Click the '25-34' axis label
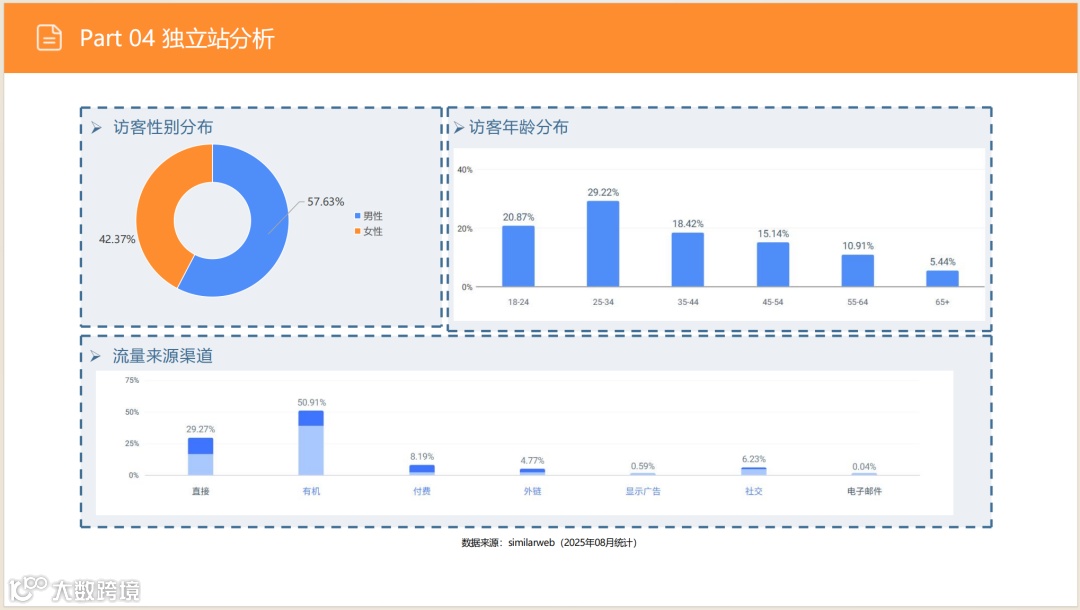 603,302
